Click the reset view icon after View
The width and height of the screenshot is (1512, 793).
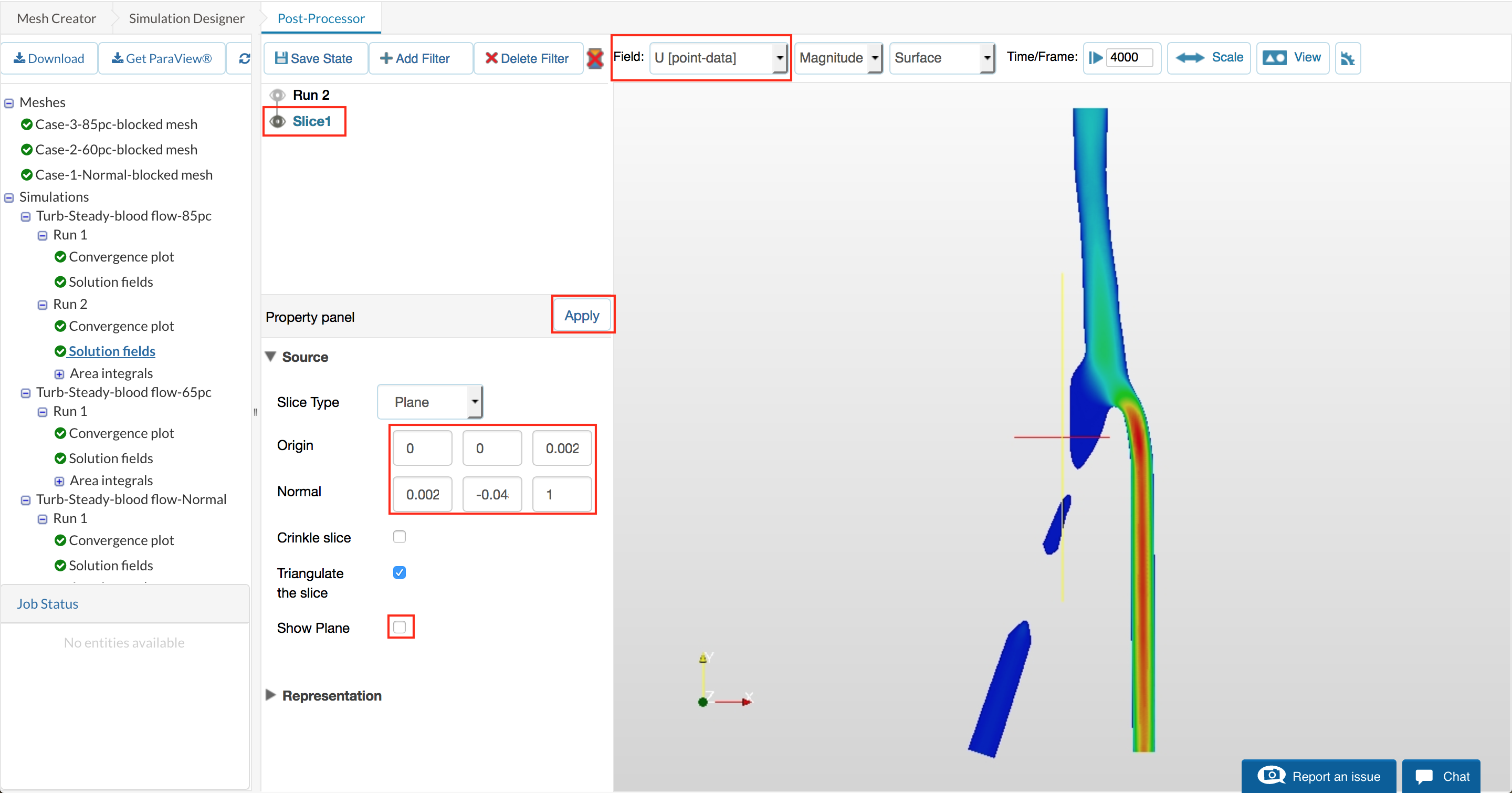click(1347, 58)
